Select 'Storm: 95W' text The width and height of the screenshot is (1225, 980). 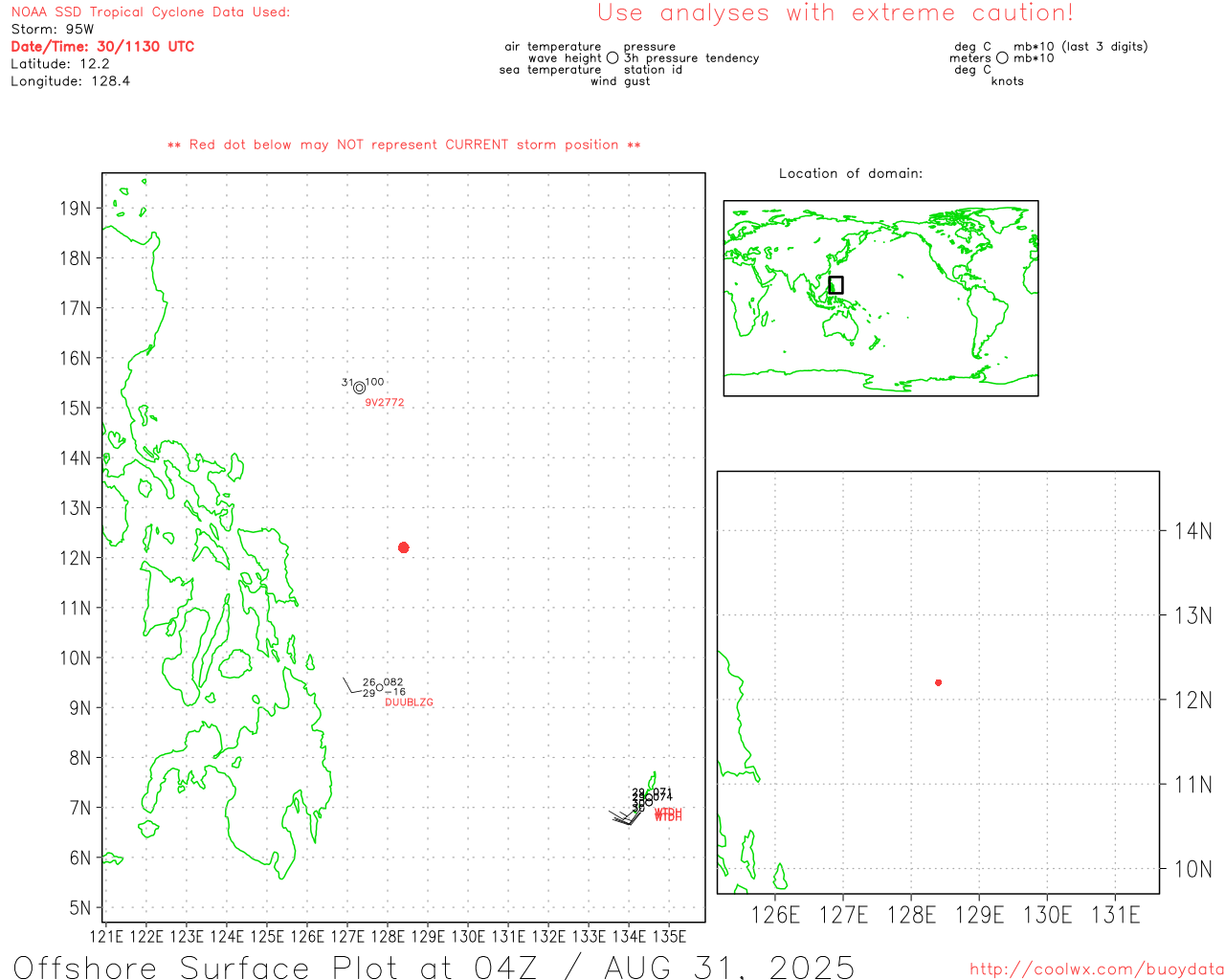(53, 30)
